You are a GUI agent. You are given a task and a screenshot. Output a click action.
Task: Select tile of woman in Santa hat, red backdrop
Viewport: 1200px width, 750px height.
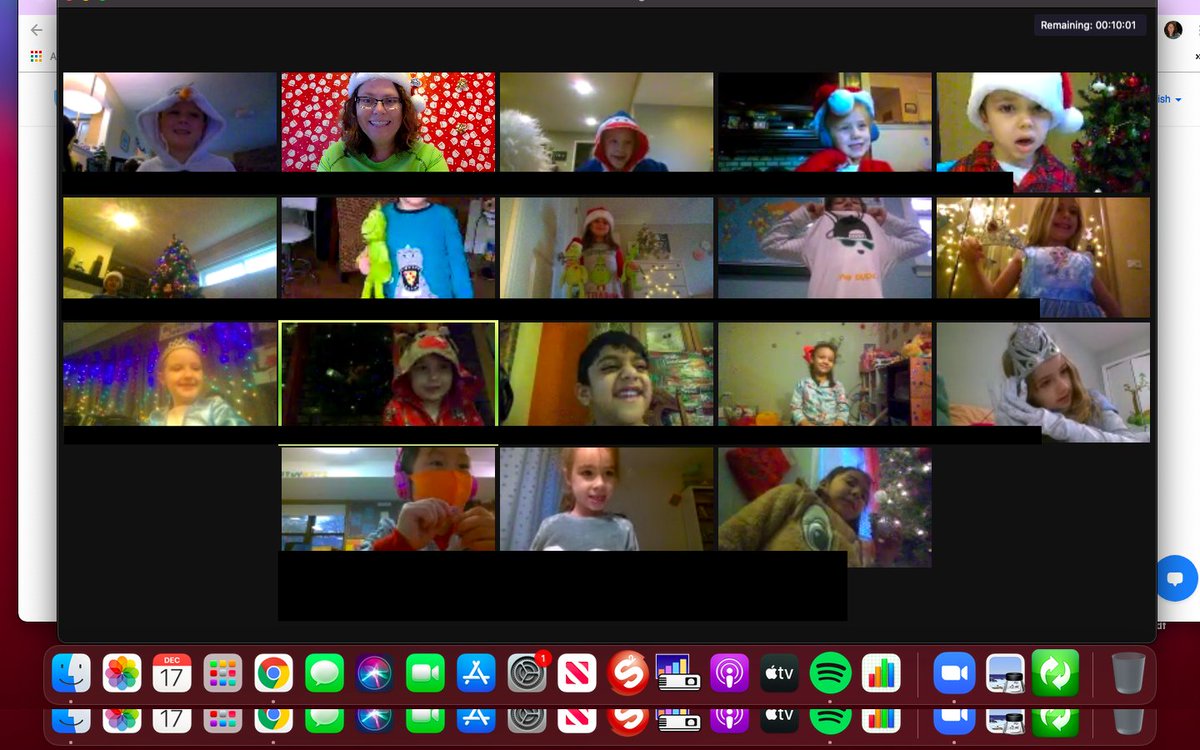(388, 122)
